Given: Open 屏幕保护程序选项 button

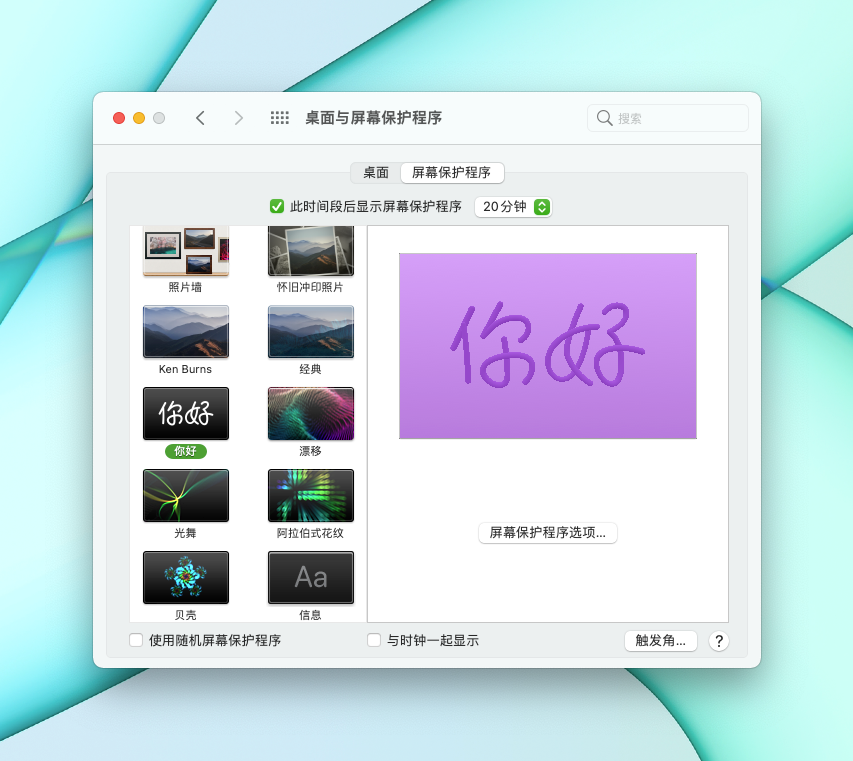Looking at the screenshot, I should 548,533.
